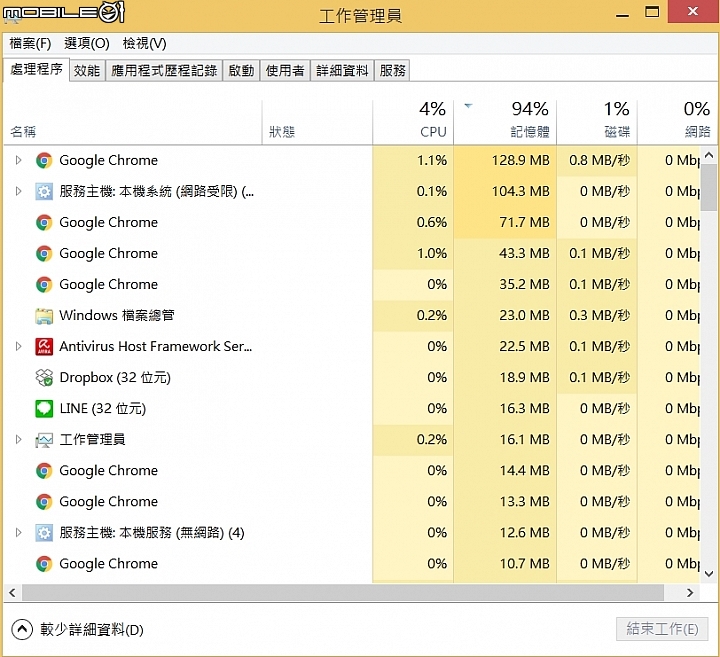Click the gear icon of 服務主機: 本機系統

tap(44, 191)
